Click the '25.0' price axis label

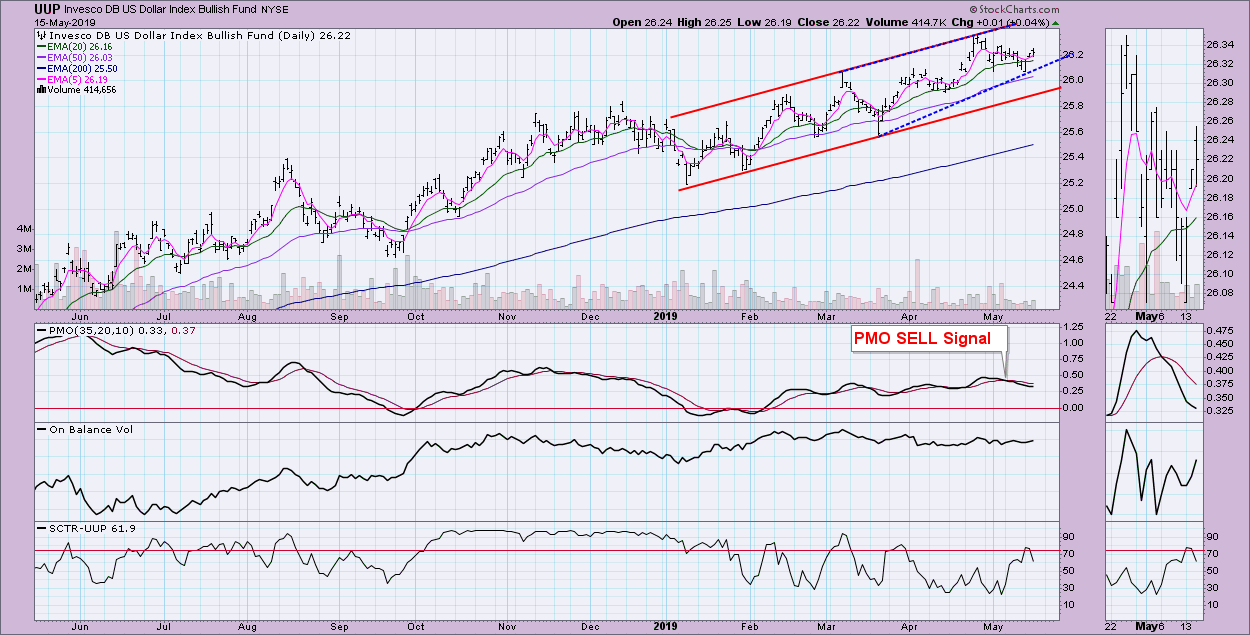pos(1071,208)
